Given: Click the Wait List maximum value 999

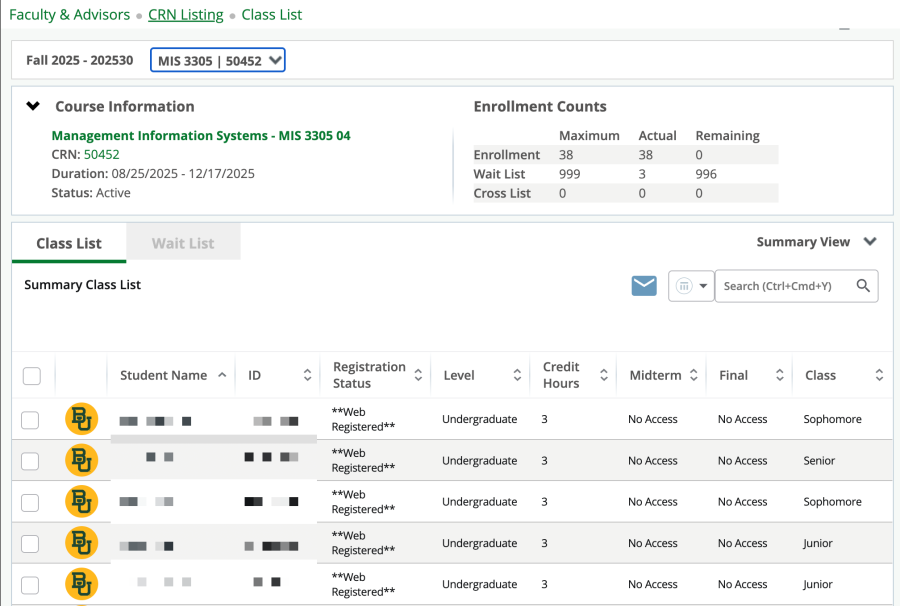Looking at the screenshot, I should coord(569,174).
